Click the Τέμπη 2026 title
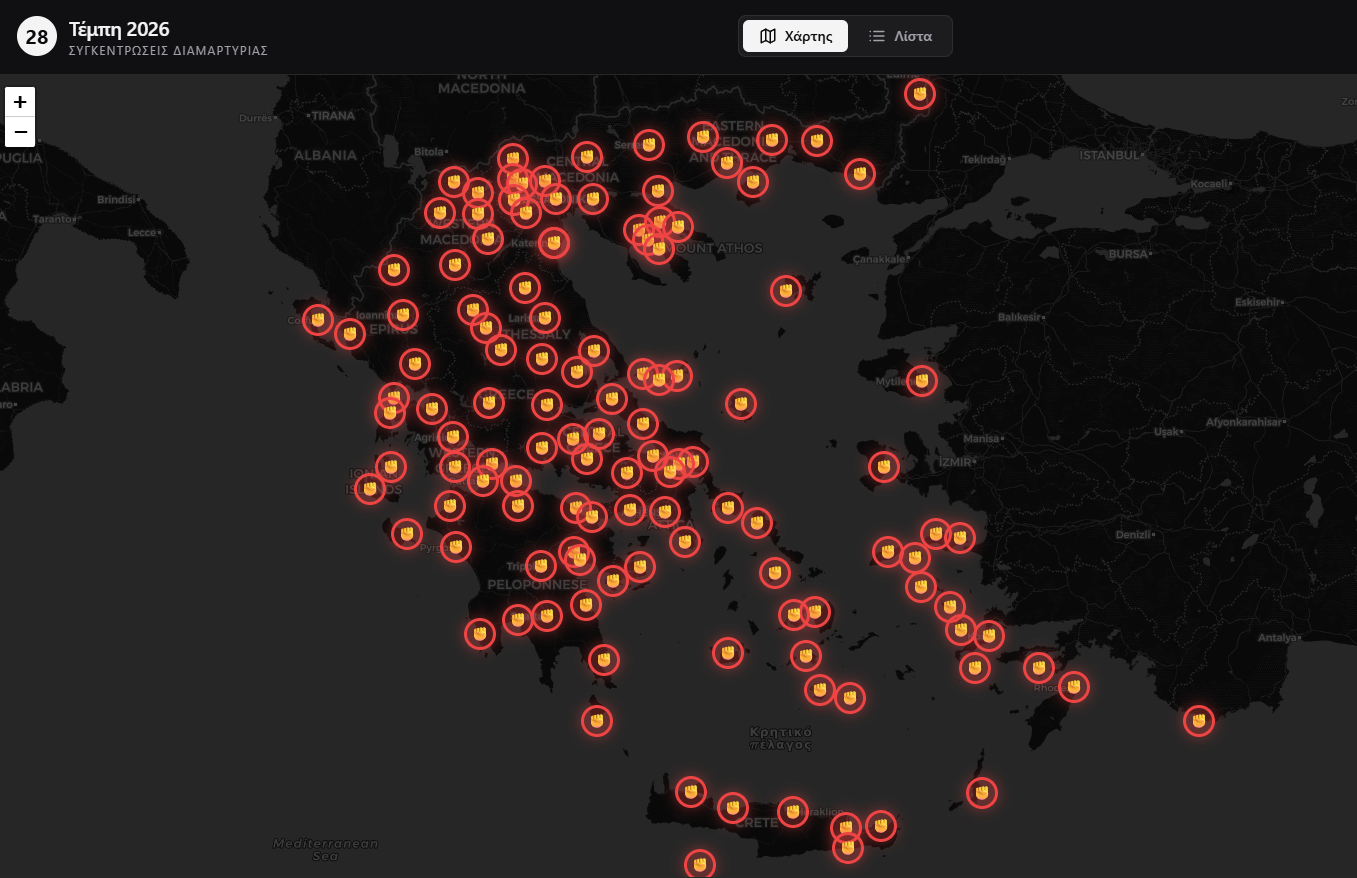The image size is (1357, 878). click(x=119, y=29)
